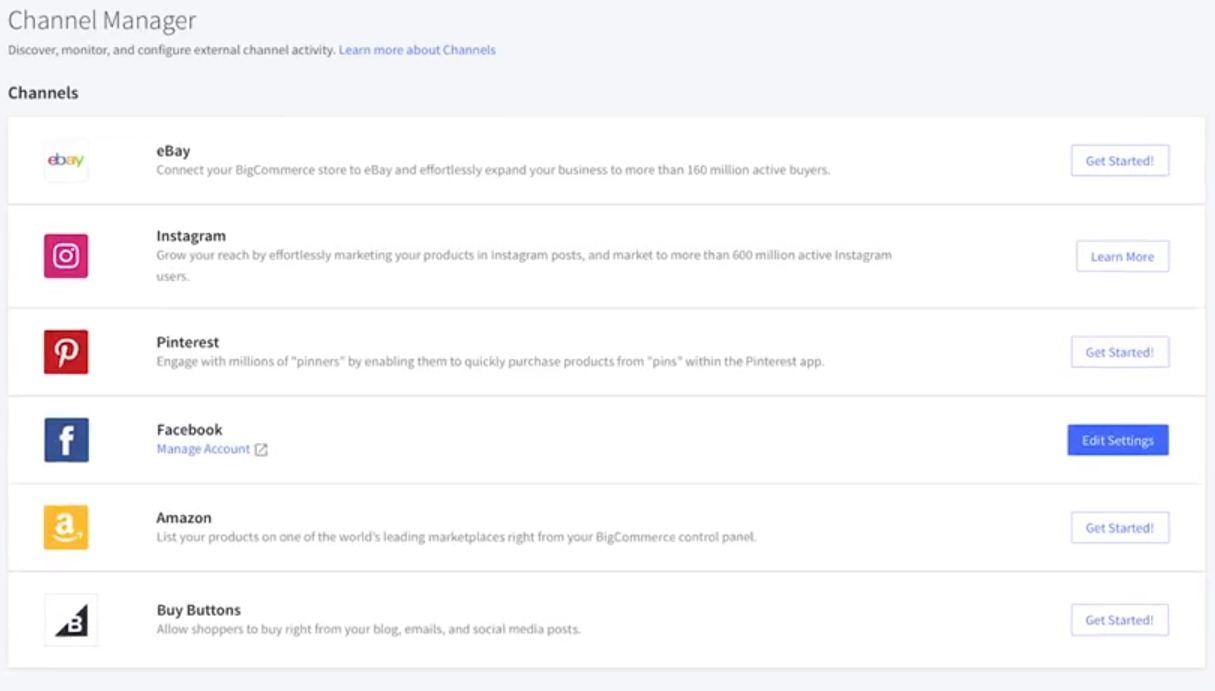Click Buy Buttons description about blog and emails
The height and width of the screenshot is (691, 1215).
point(368,629)
